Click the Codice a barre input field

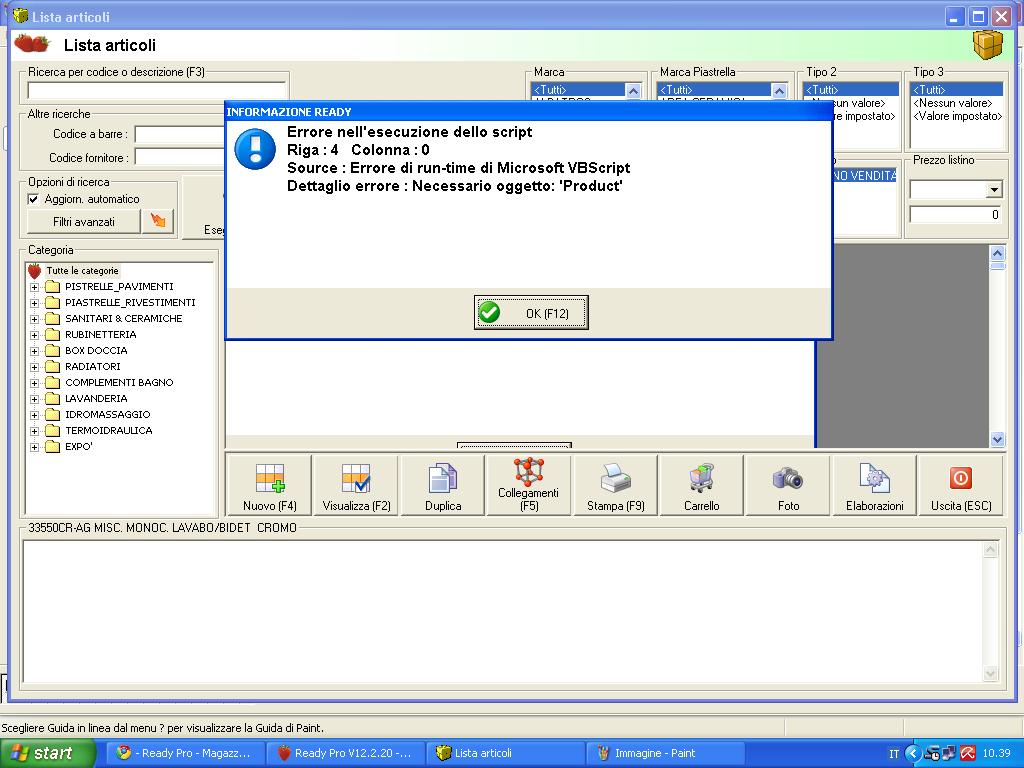point(180,135)
